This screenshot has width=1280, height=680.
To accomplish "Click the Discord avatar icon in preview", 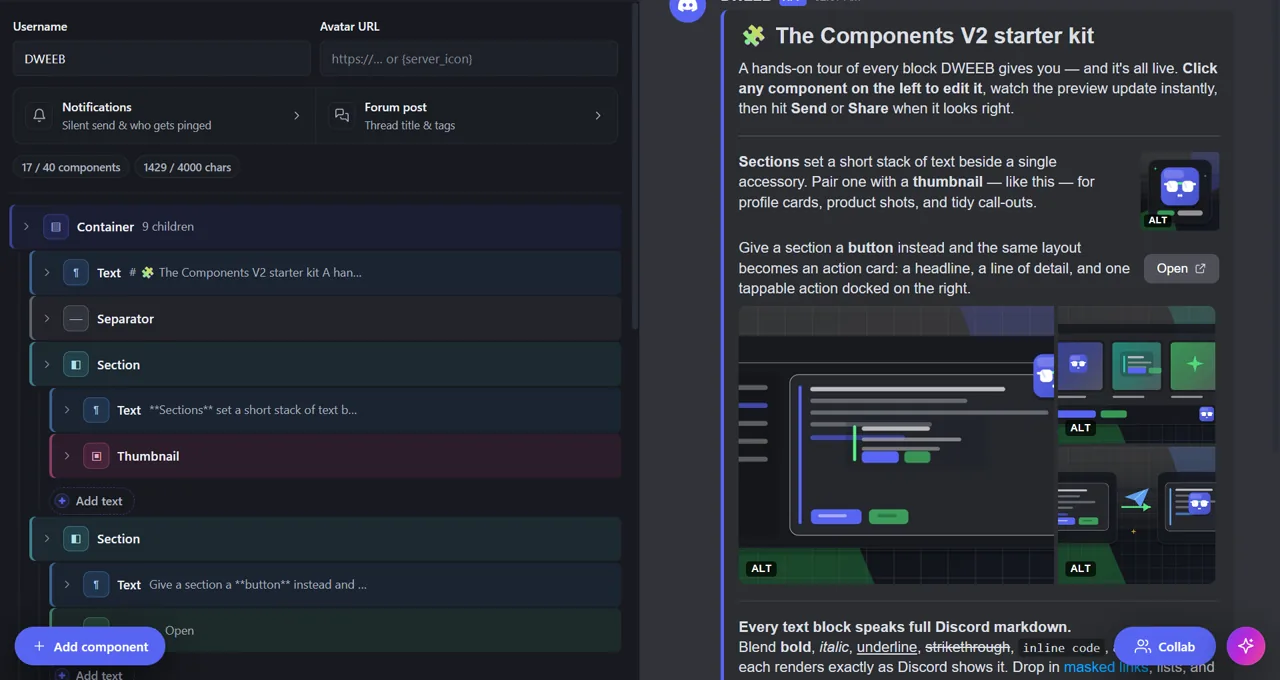I will pos(687,6).
